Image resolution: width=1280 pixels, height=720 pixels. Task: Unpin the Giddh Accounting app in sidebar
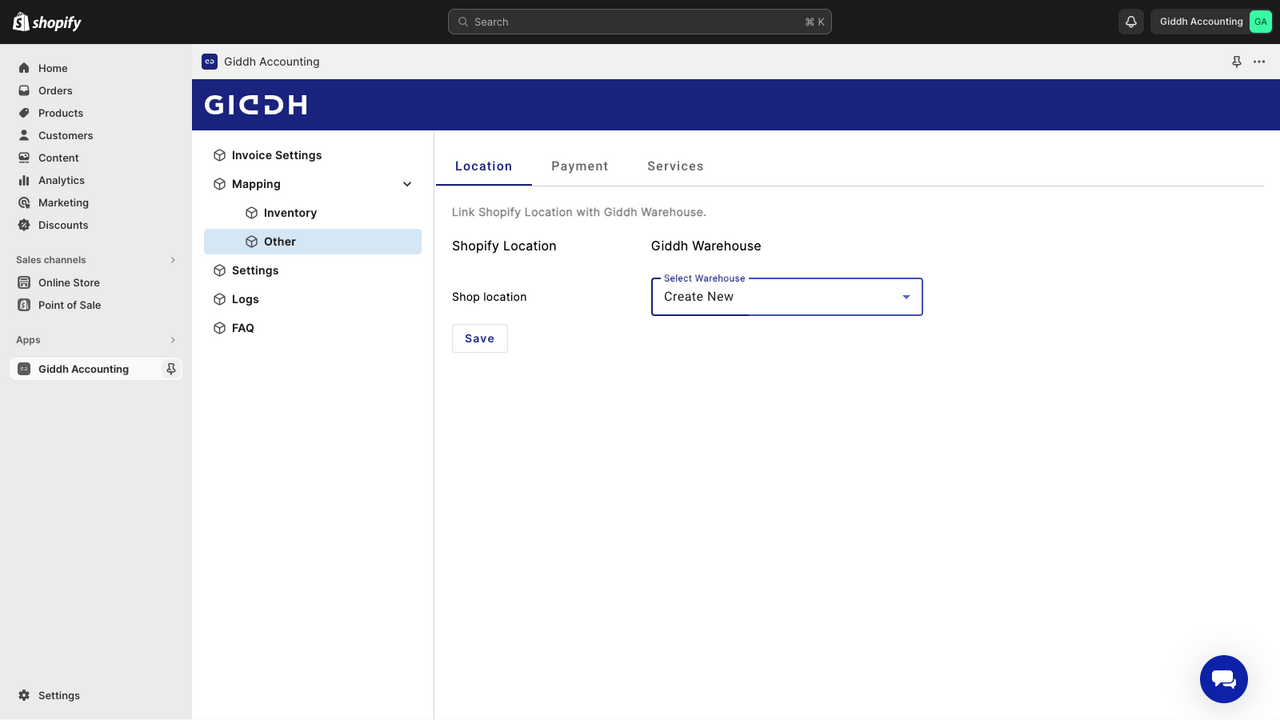click(x=171, y=369)
